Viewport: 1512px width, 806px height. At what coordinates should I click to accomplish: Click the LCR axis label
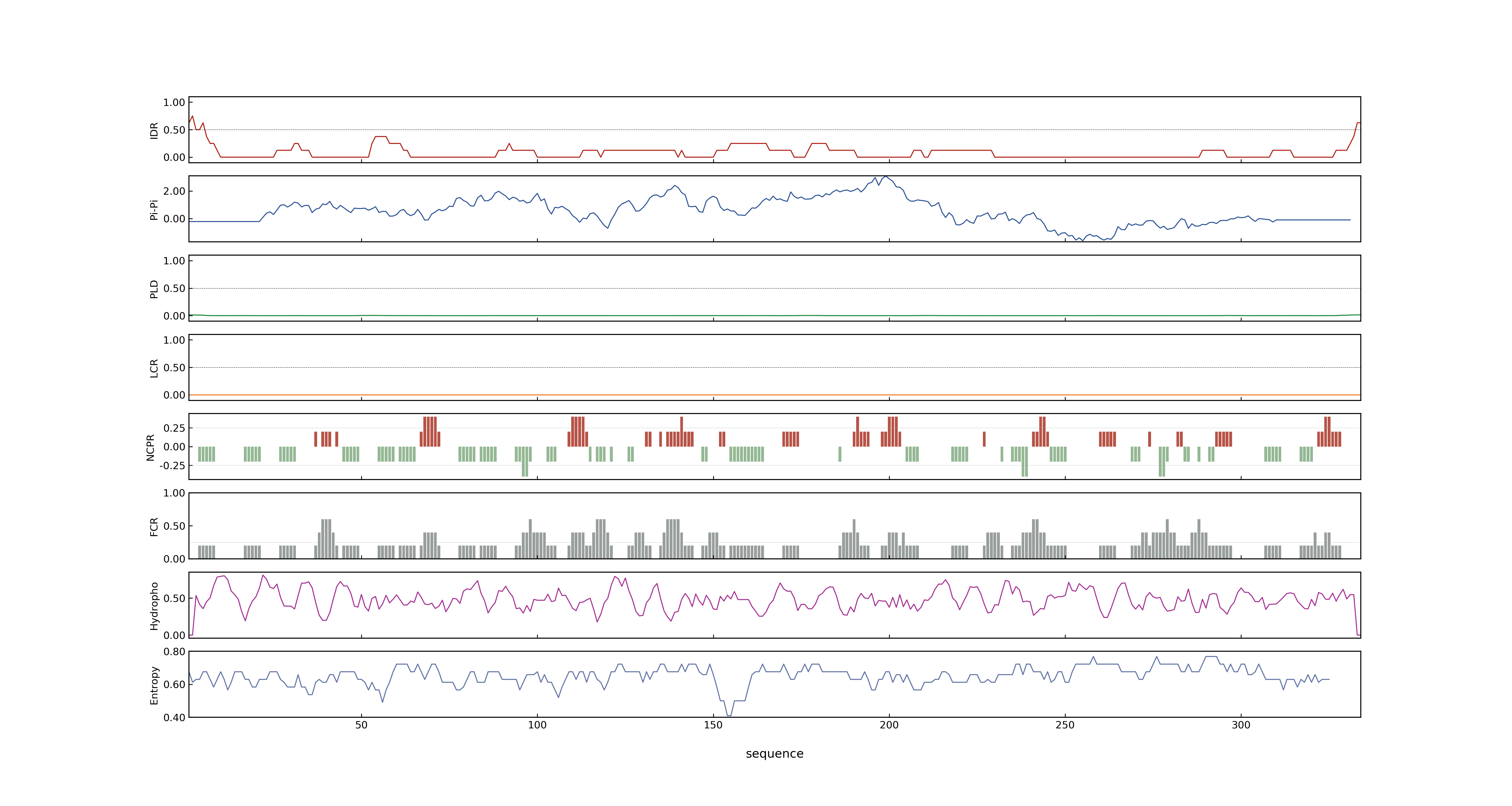[x=154, y=368]
